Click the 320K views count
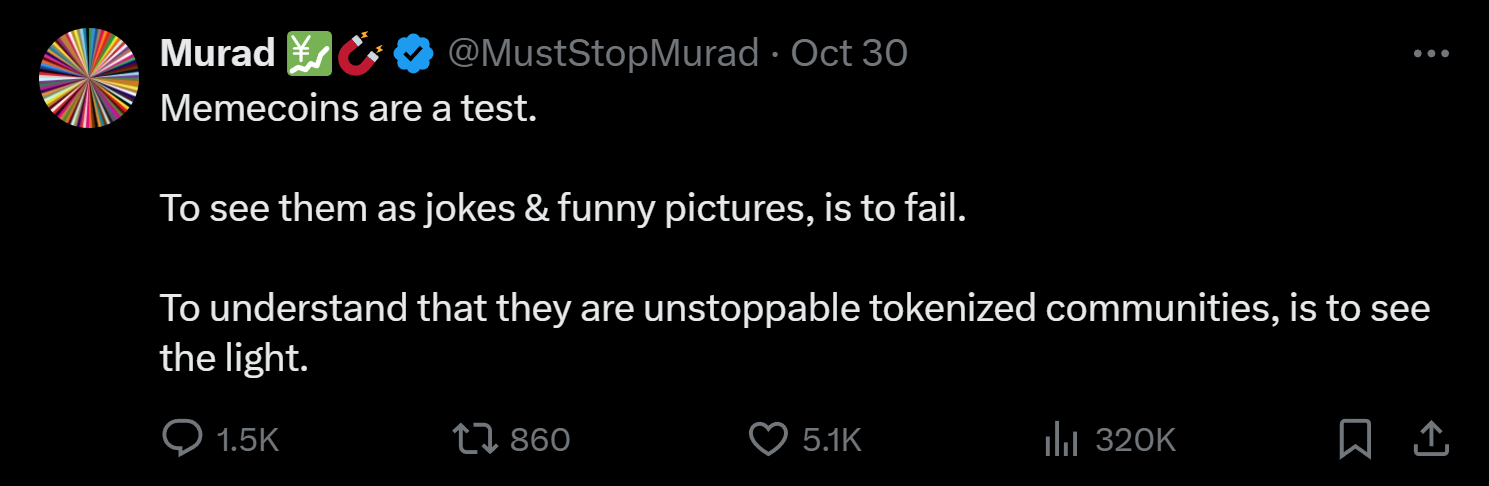 click(1135, 439)
